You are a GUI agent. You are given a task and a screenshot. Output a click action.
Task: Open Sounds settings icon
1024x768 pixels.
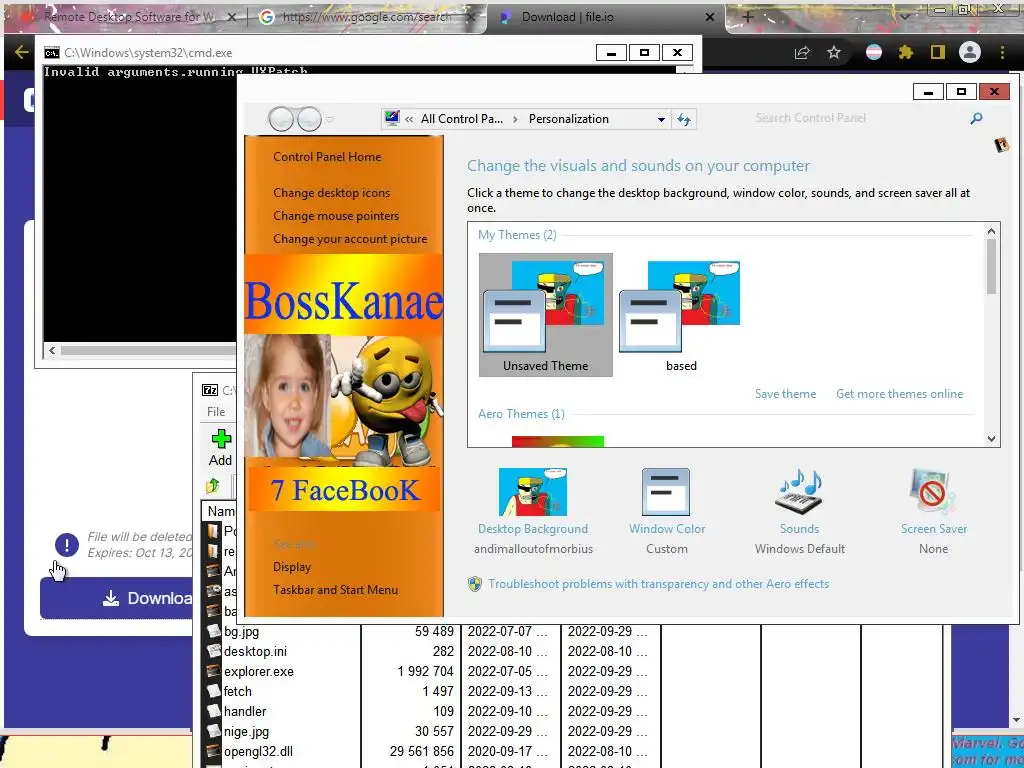tap(799, 492)
